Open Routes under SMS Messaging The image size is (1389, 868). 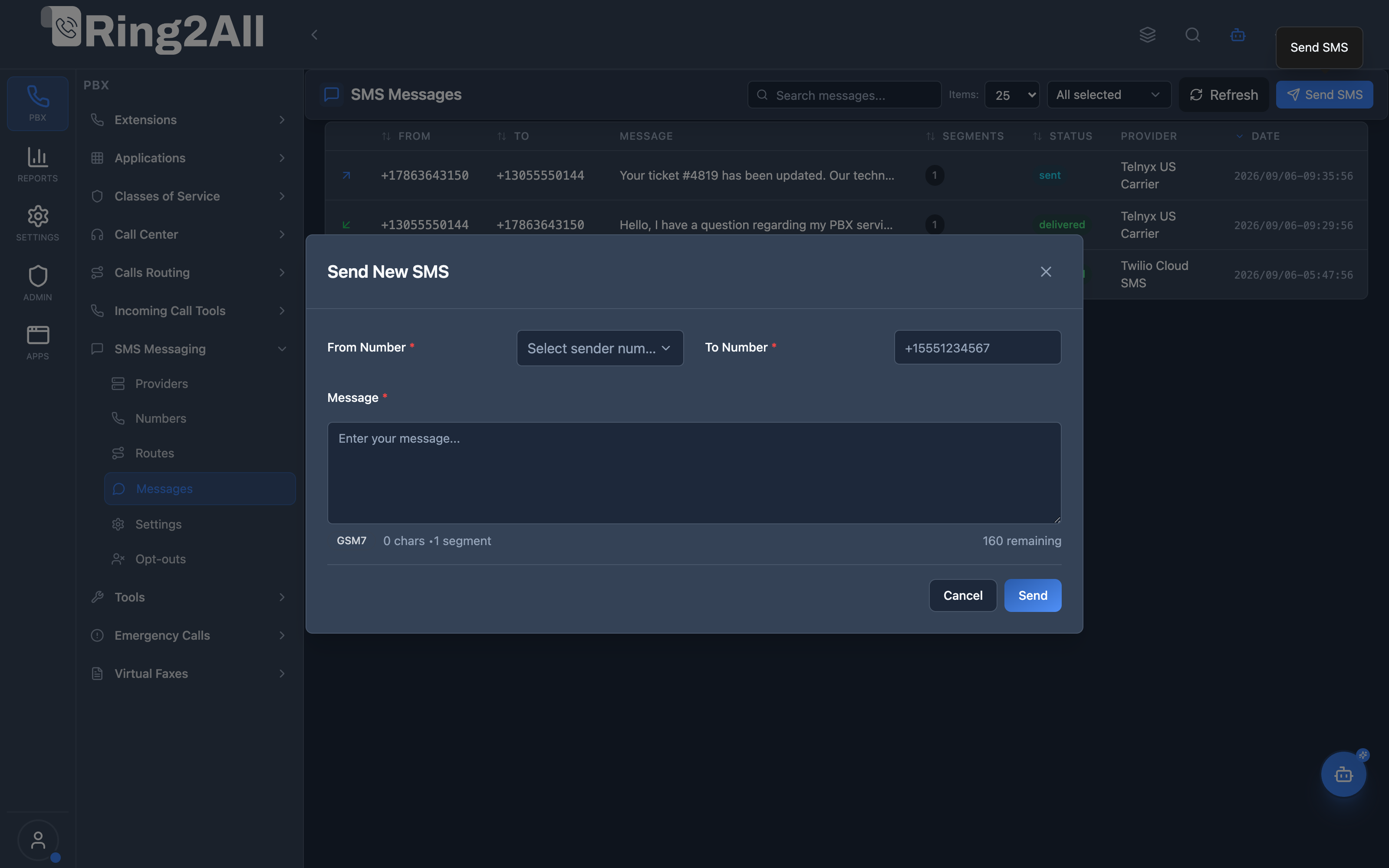[200, 453]
